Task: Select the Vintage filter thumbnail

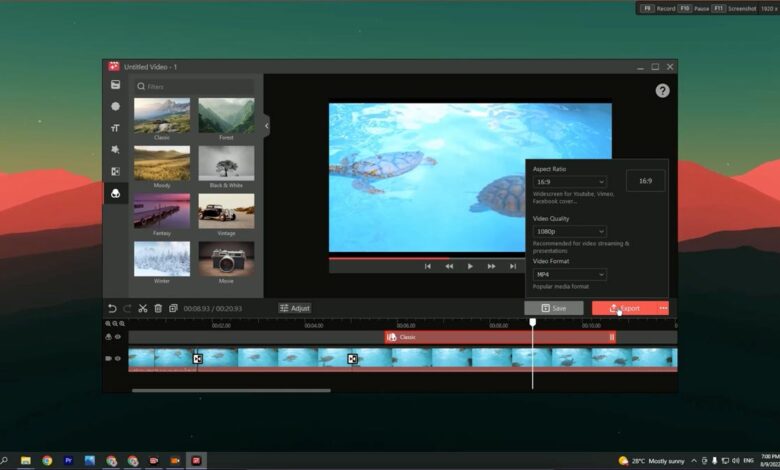Action: pyautogui.click(x=226, y=211)
